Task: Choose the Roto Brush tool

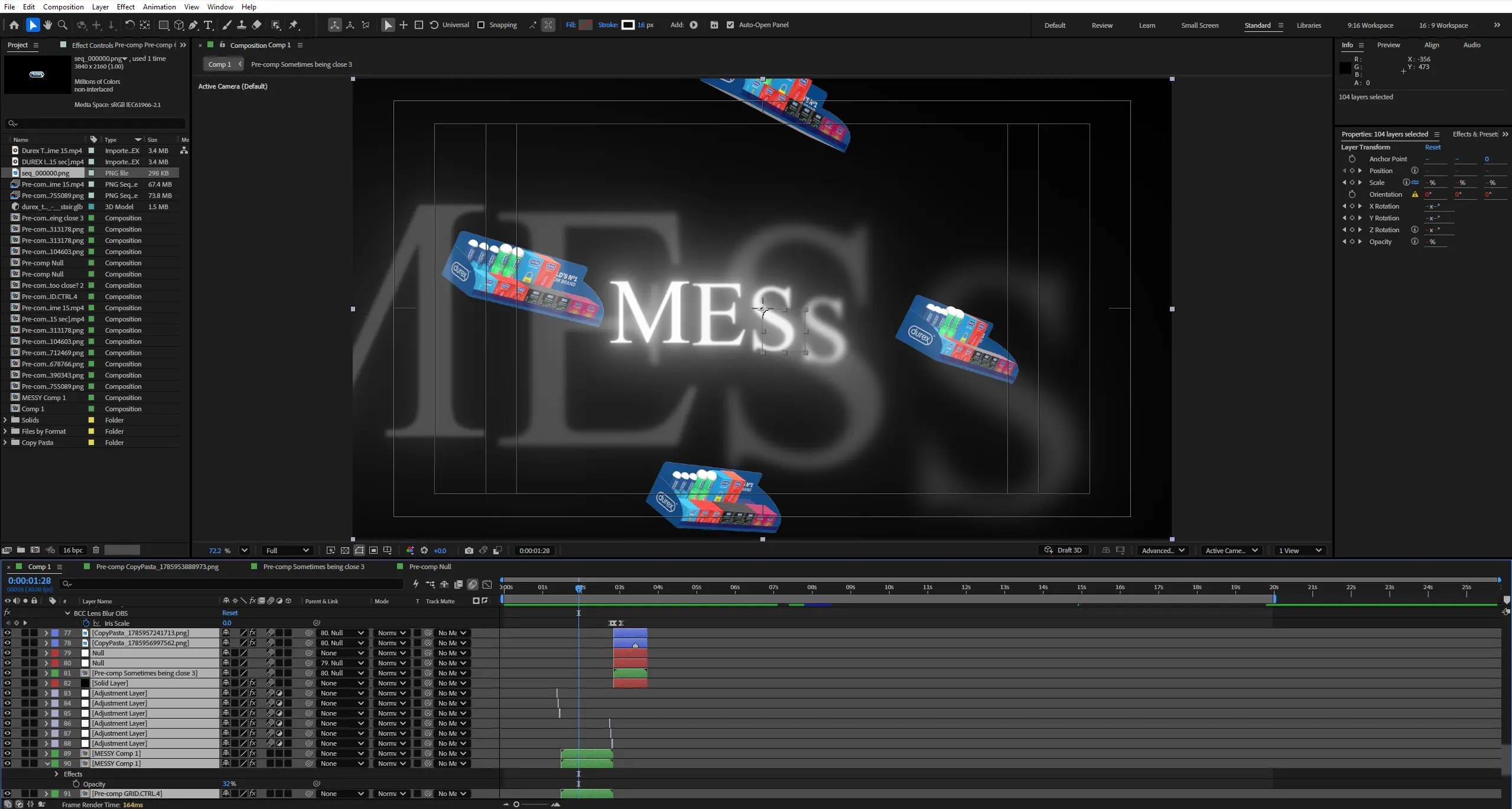Action: [x=275, y=25]
